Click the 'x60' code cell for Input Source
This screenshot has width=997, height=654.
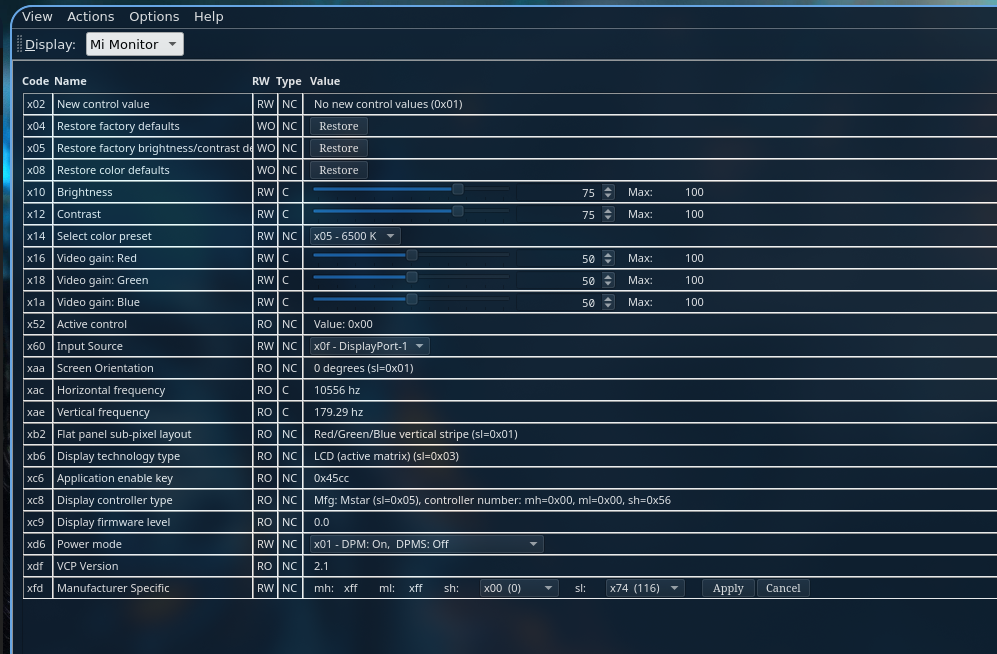click(36, 346)
